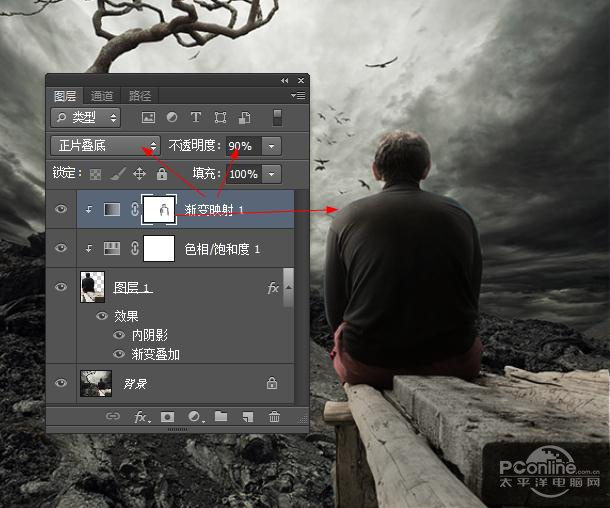Click 填充 value field 100%
The image size is (610, 508).
[x=244, y=174]
